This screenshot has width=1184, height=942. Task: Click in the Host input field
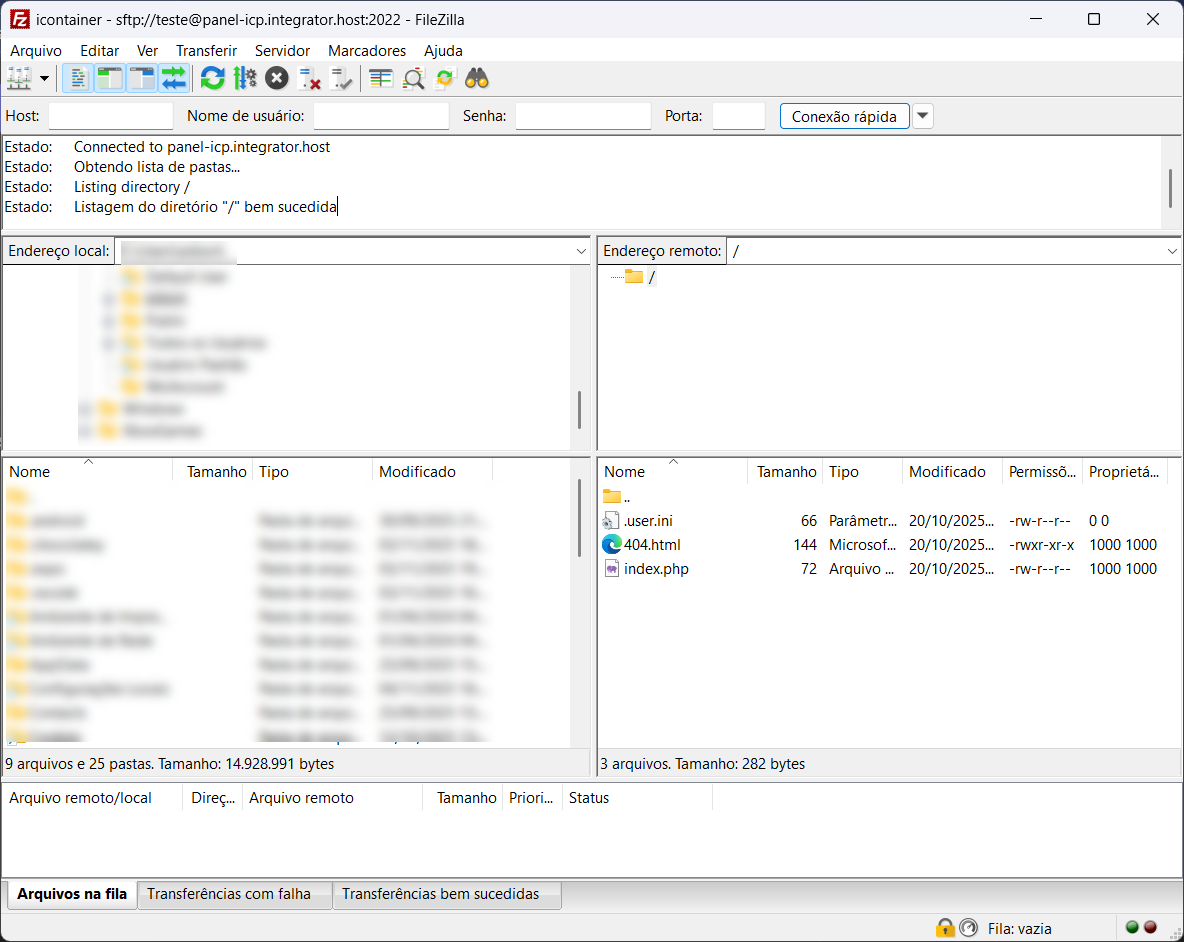[x=110, y=116]
